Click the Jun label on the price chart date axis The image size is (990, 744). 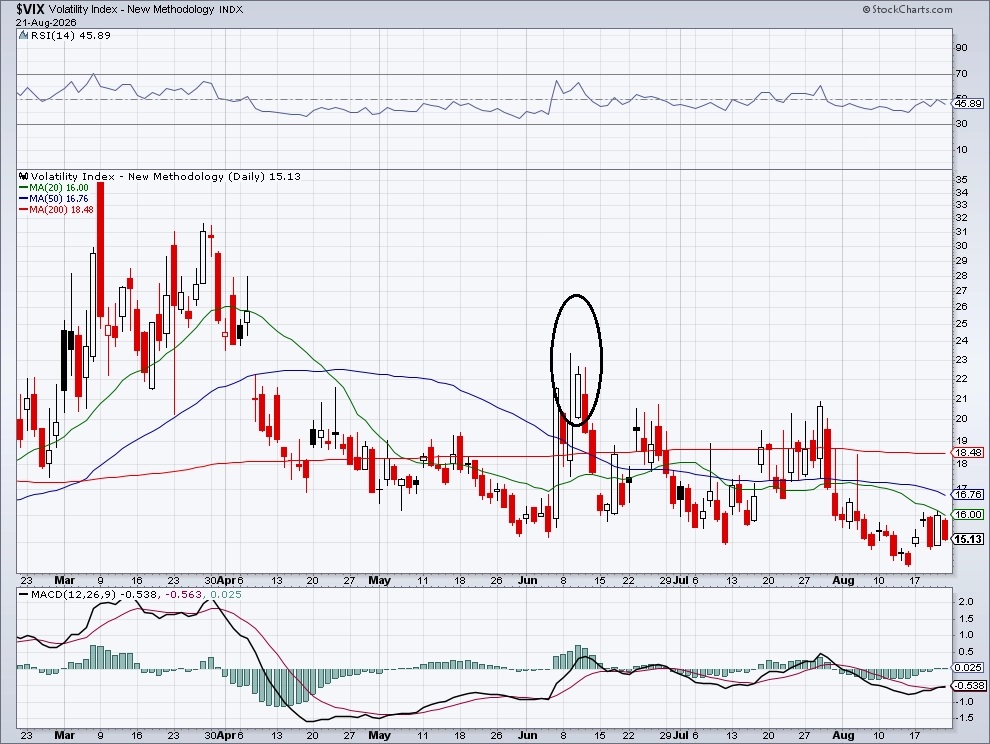pyautogui.click(x=527, y=580)
